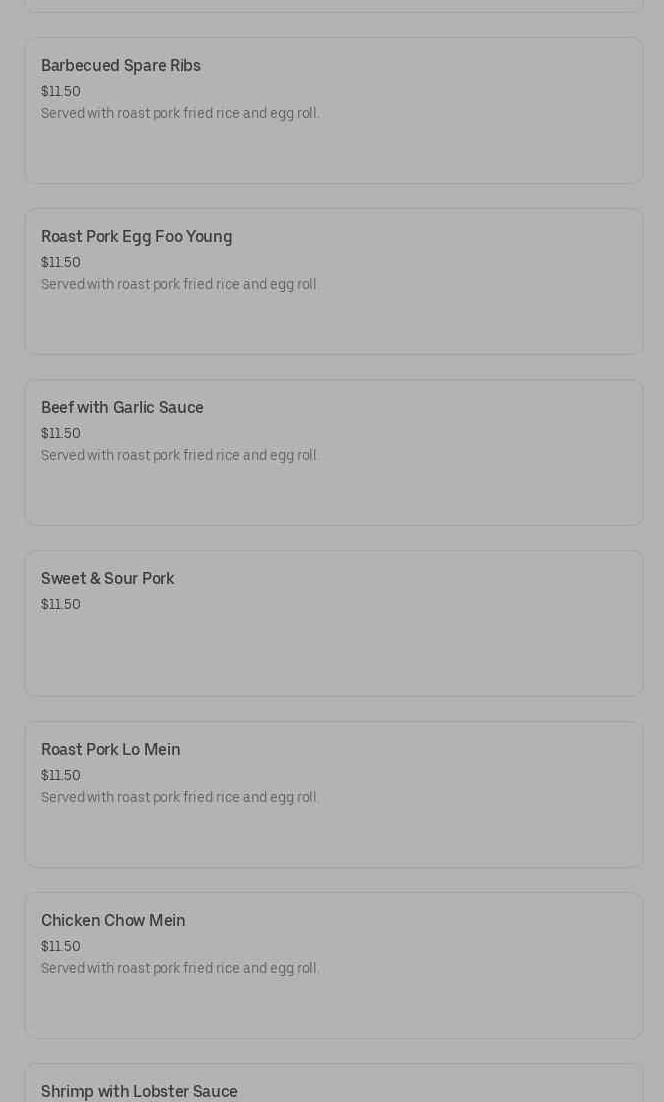This screenshot has height=1102, width=664.
Task: Select Roast Pork Lo Mein title
Action: [111, 750]
